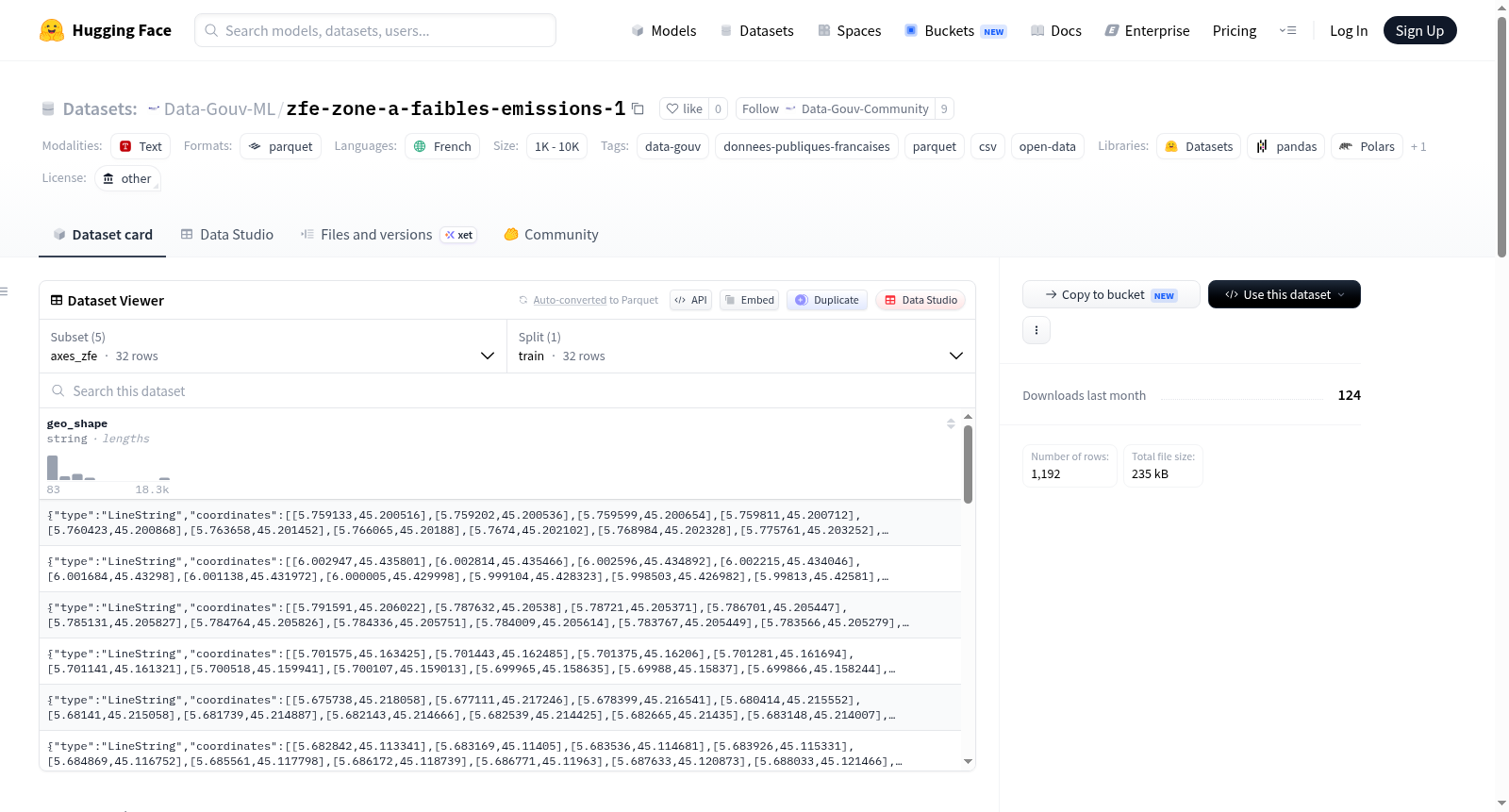Switch to the Dataset card tab
1509x812 pixels.
coord(102,235)
